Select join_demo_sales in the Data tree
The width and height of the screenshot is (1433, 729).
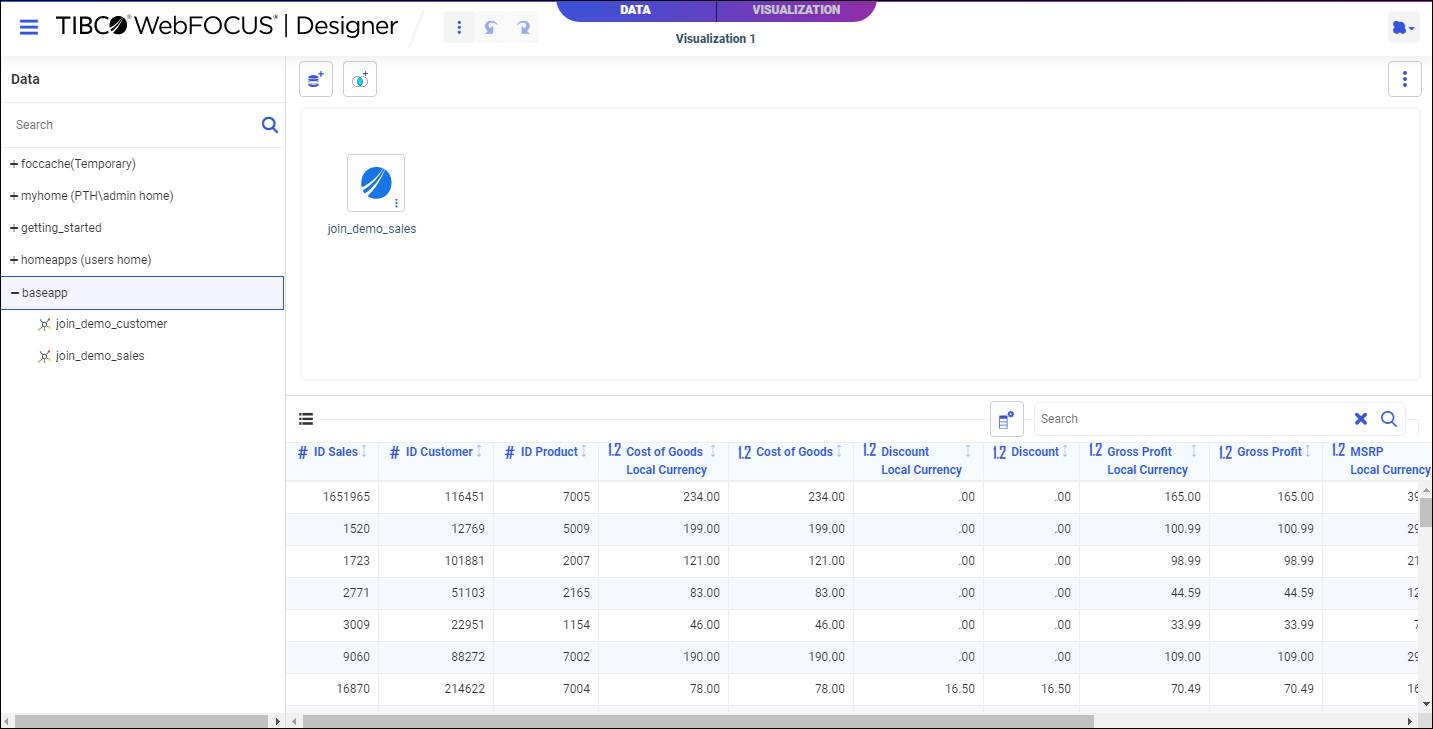(x=100, y=356)
